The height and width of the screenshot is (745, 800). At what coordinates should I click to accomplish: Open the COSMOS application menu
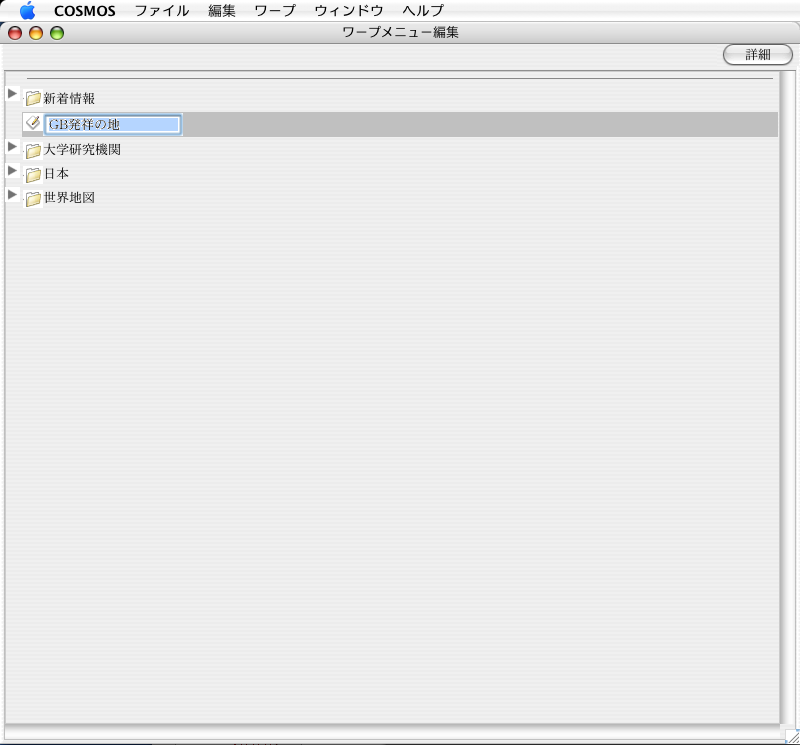[85, 11]
